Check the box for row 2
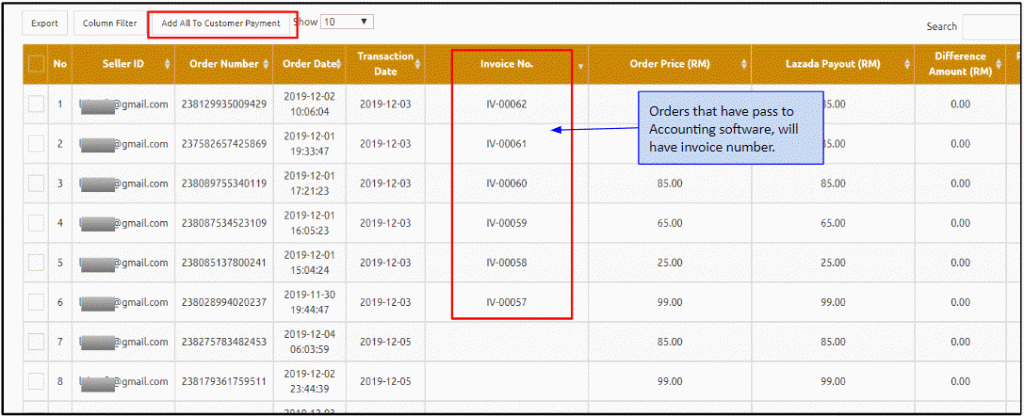The image size is (1024, 416). 36,144
